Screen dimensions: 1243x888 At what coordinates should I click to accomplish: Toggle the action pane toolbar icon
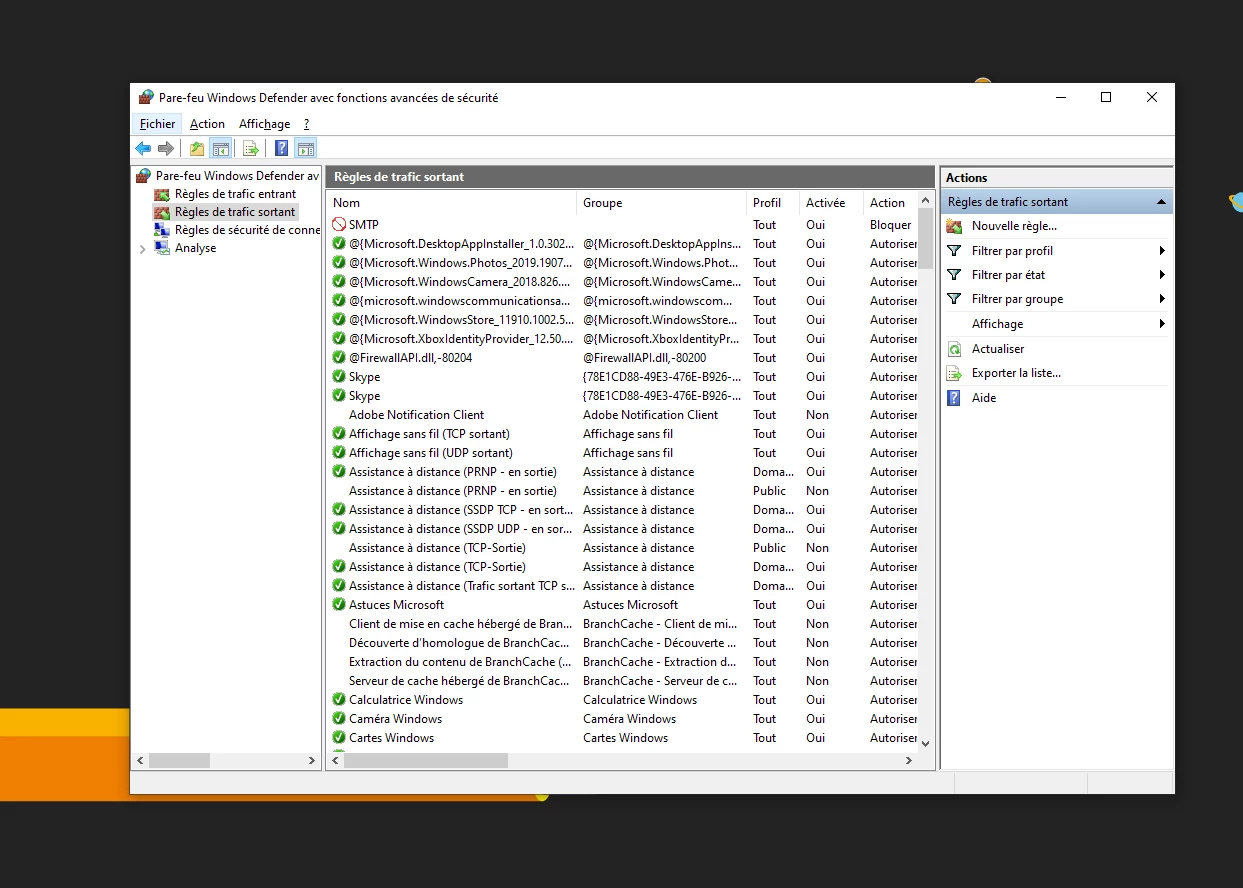click(x=306, y=149)
